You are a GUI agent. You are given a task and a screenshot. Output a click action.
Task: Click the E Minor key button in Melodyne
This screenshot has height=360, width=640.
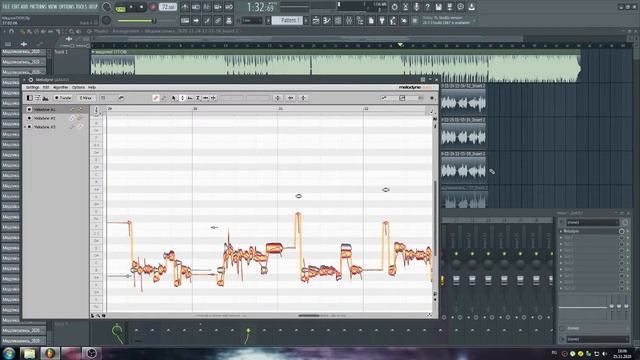tap(85, 98)
